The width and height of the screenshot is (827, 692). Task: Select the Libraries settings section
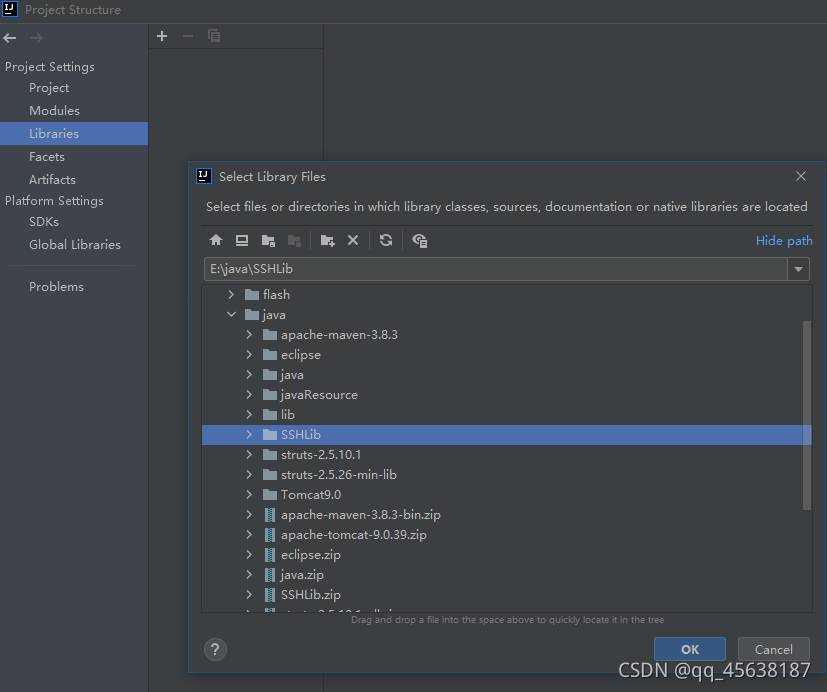[74, 133]
